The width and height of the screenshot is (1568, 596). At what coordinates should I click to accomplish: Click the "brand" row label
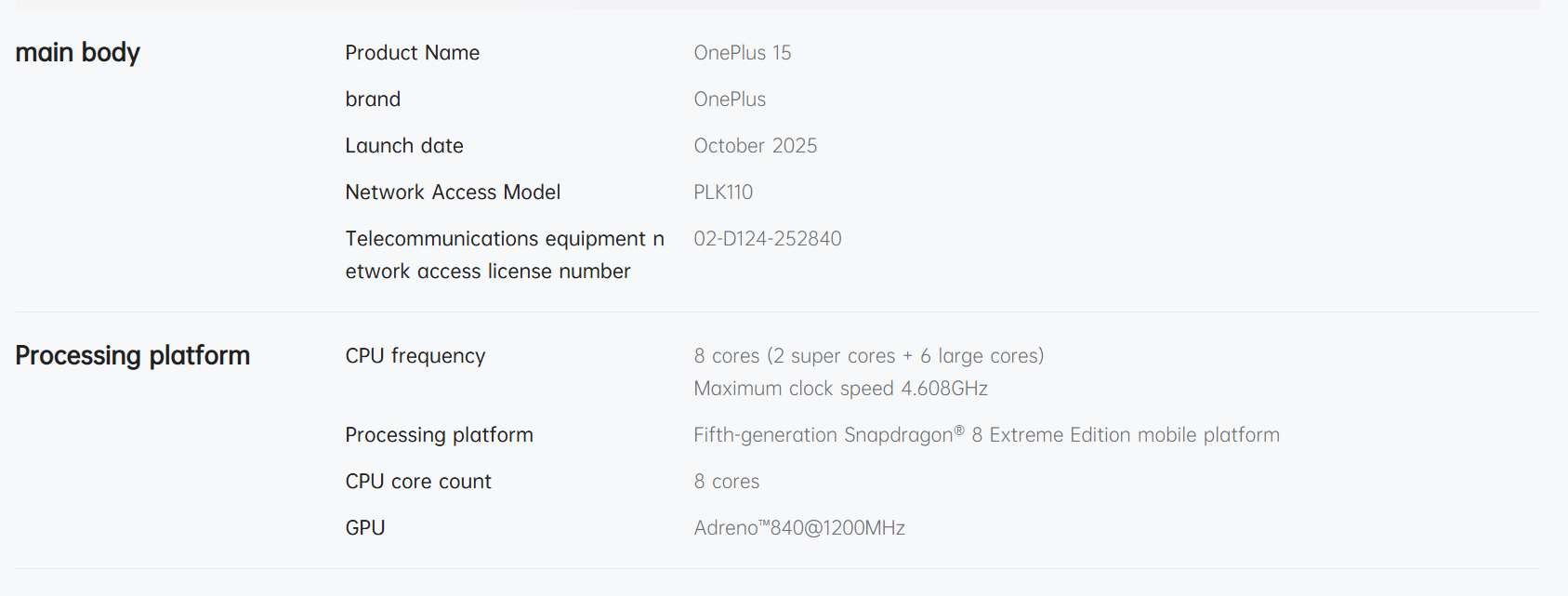tap(373, 99)
